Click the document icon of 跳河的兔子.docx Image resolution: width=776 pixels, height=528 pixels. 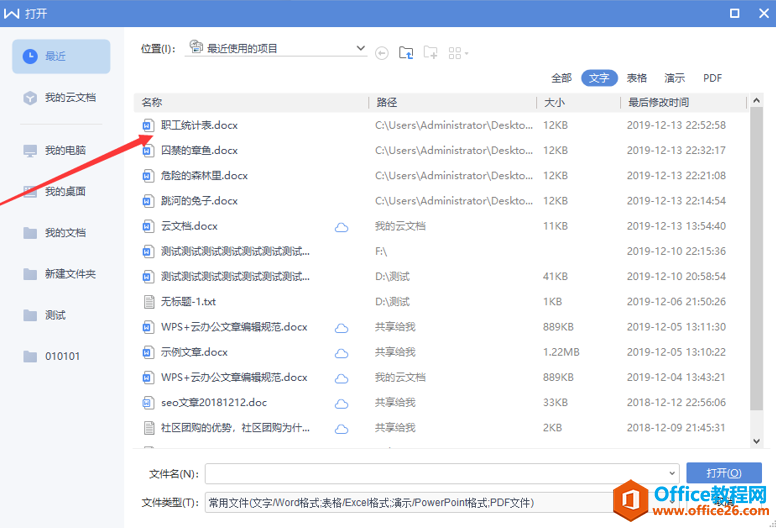148,201
